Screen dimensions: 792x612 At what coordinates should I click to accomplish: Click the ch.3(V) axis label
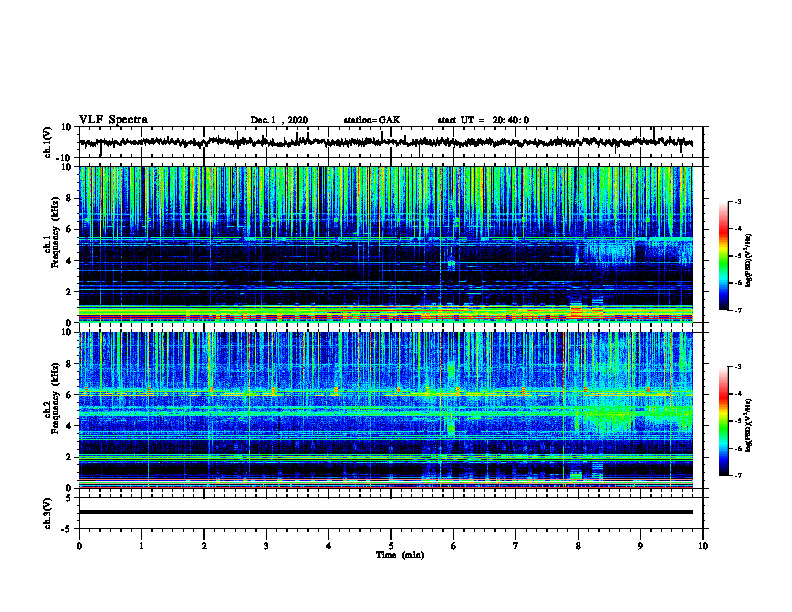[x=48, y=513]
